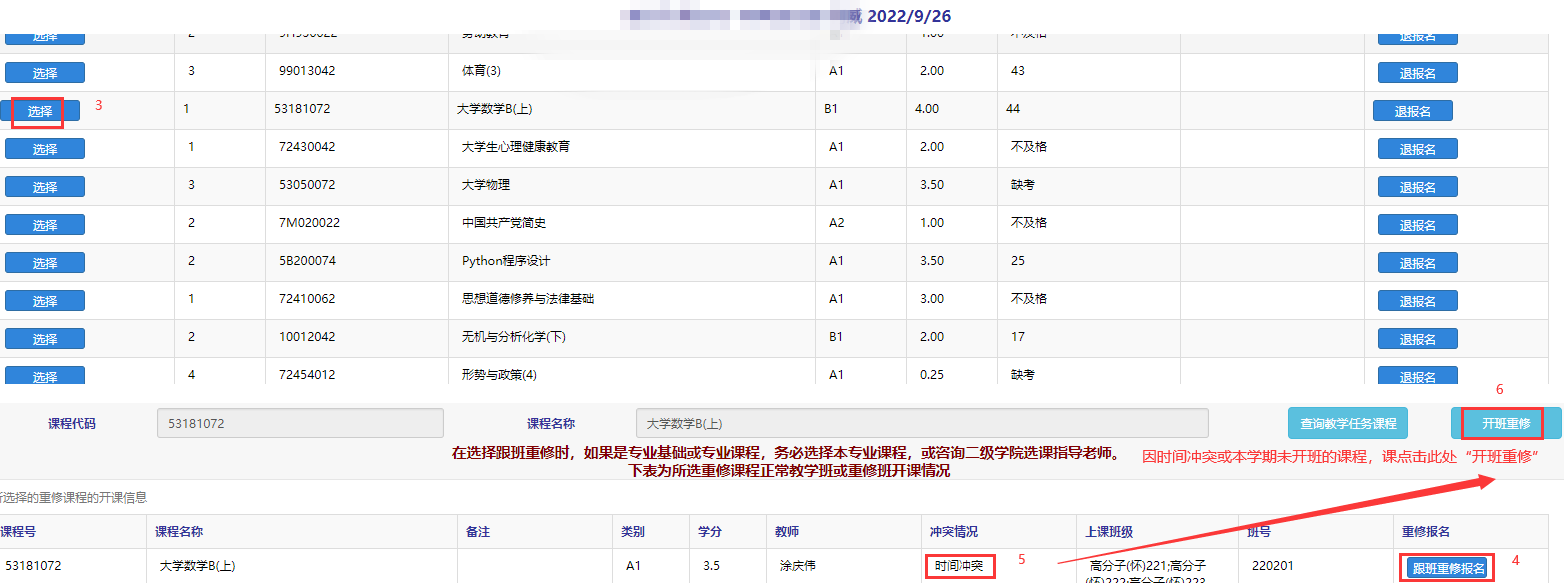Image resolution: width=1564 pixels, height=583 pixels.
Task: Withdraw from 大学数学B(上) using 退报名
Action: (1412, 111)
